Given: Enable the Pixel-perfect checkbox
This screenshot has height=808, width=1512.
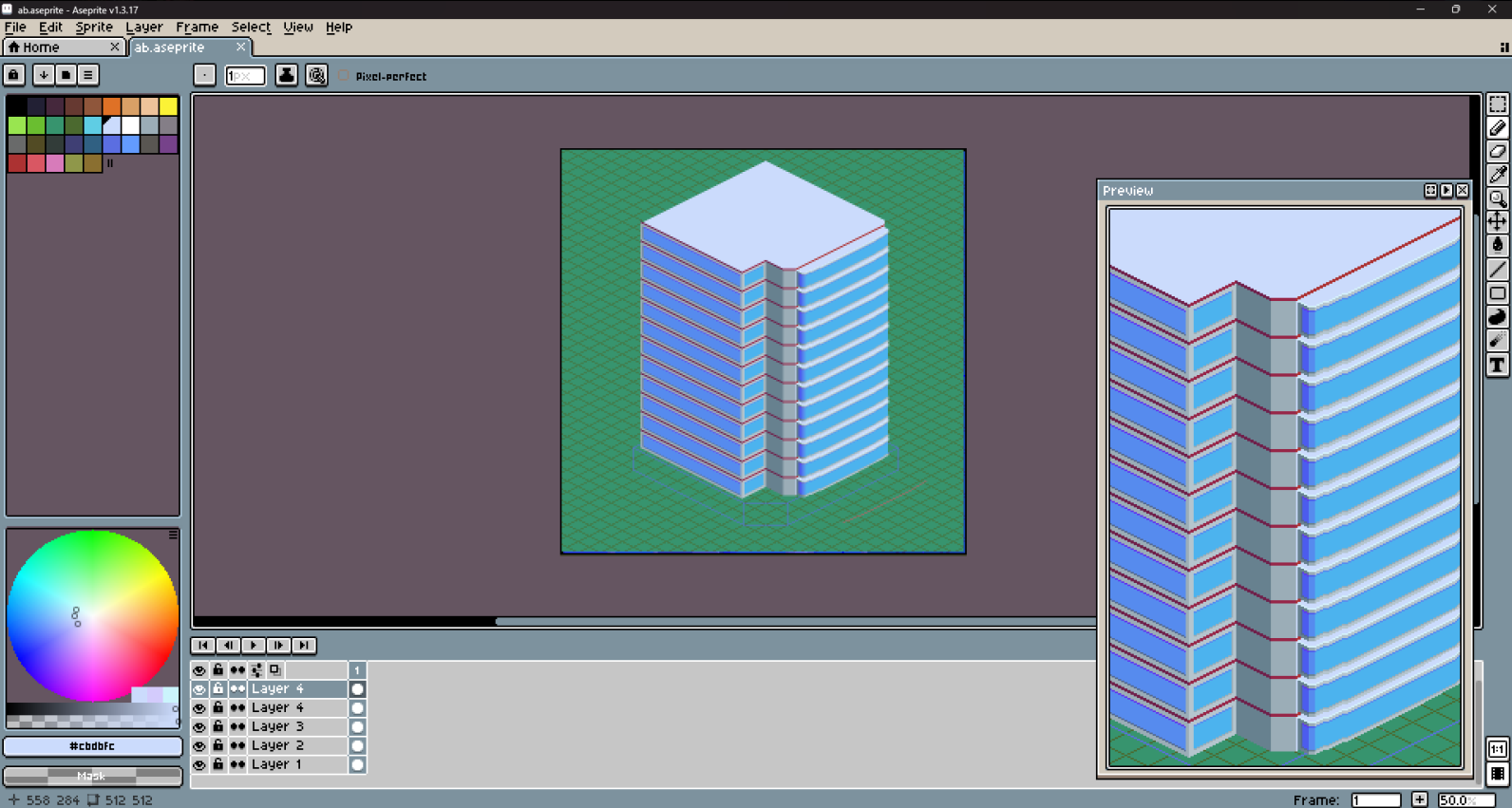Looking at the screenshot, I should (x=345, y=76).
